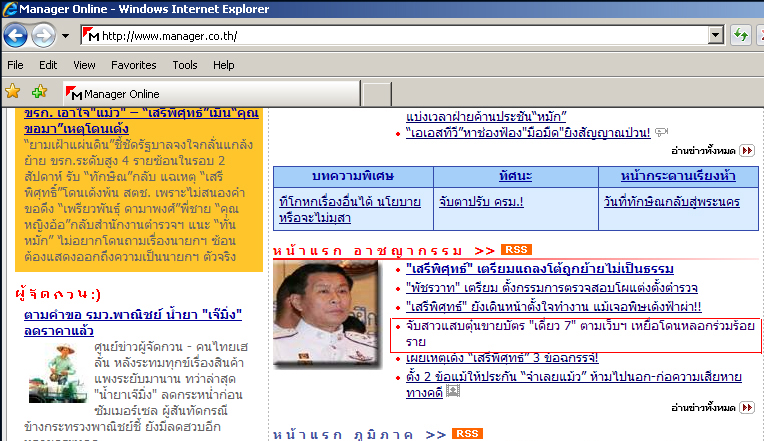The width and height of the screenshot is (764, 441).
Task: Click the address bar URL field
Action: click(402, 36)
